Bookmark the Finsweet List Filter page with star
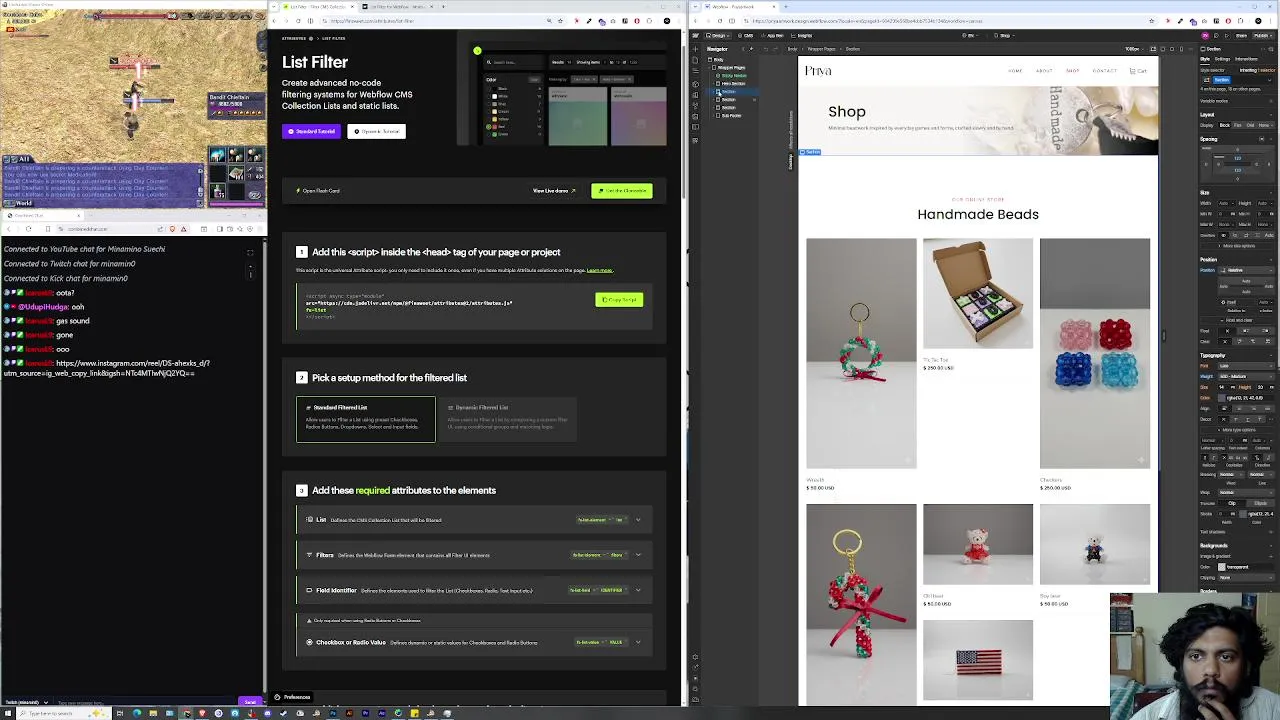Viewport: 1280px width, 720px height. [x=560, y=21]
